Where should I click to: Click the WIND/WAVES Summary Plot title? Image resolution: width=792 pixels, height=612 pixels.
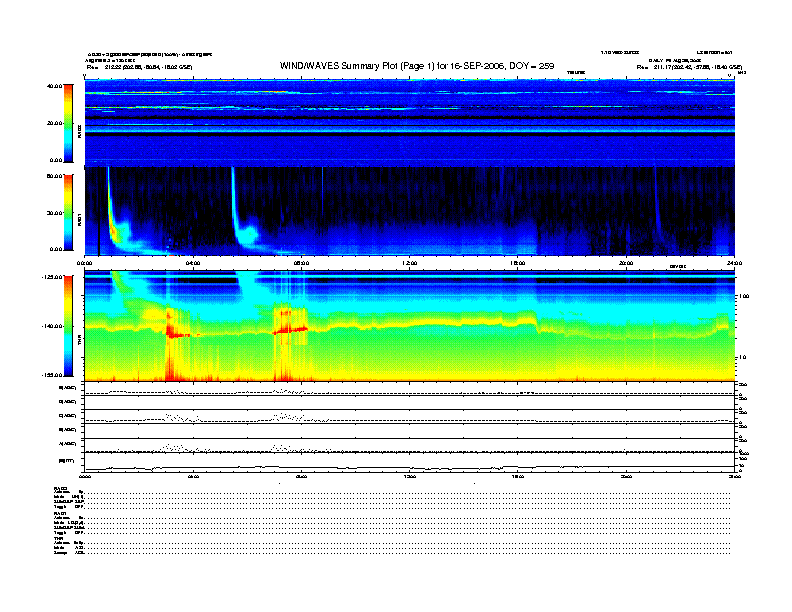click(x=417, y=66)
